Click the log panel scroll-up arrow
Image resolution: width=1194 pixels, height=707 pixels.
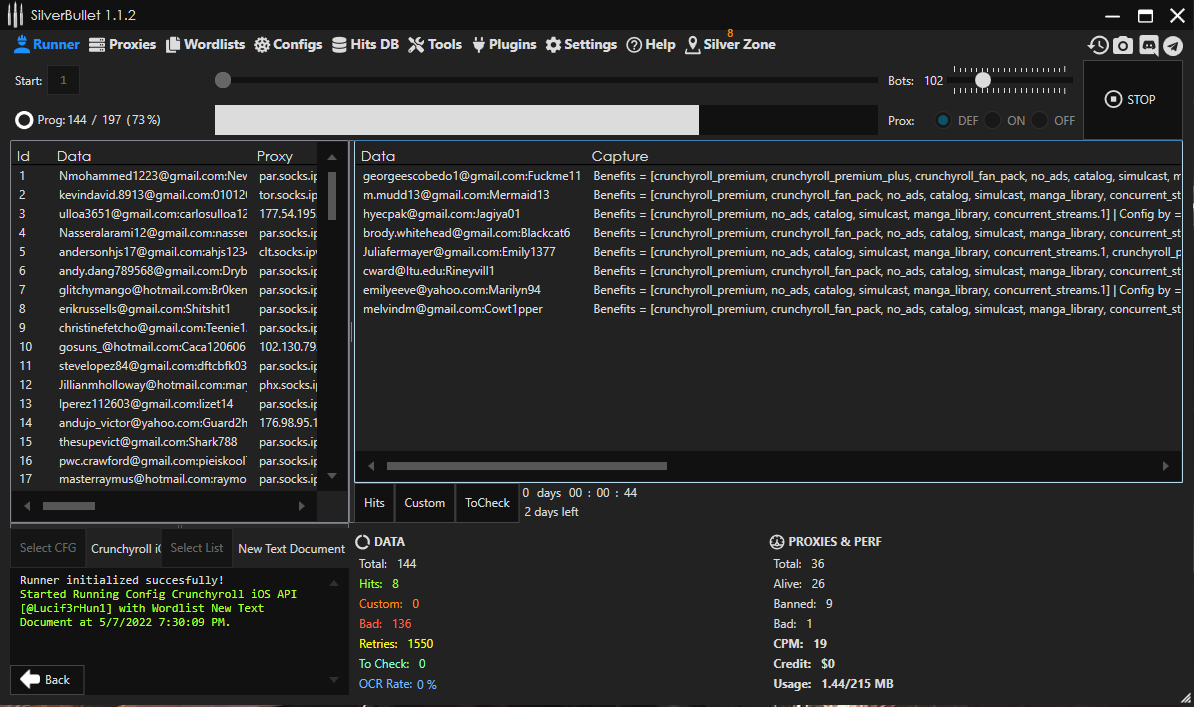tap(334, 584)
